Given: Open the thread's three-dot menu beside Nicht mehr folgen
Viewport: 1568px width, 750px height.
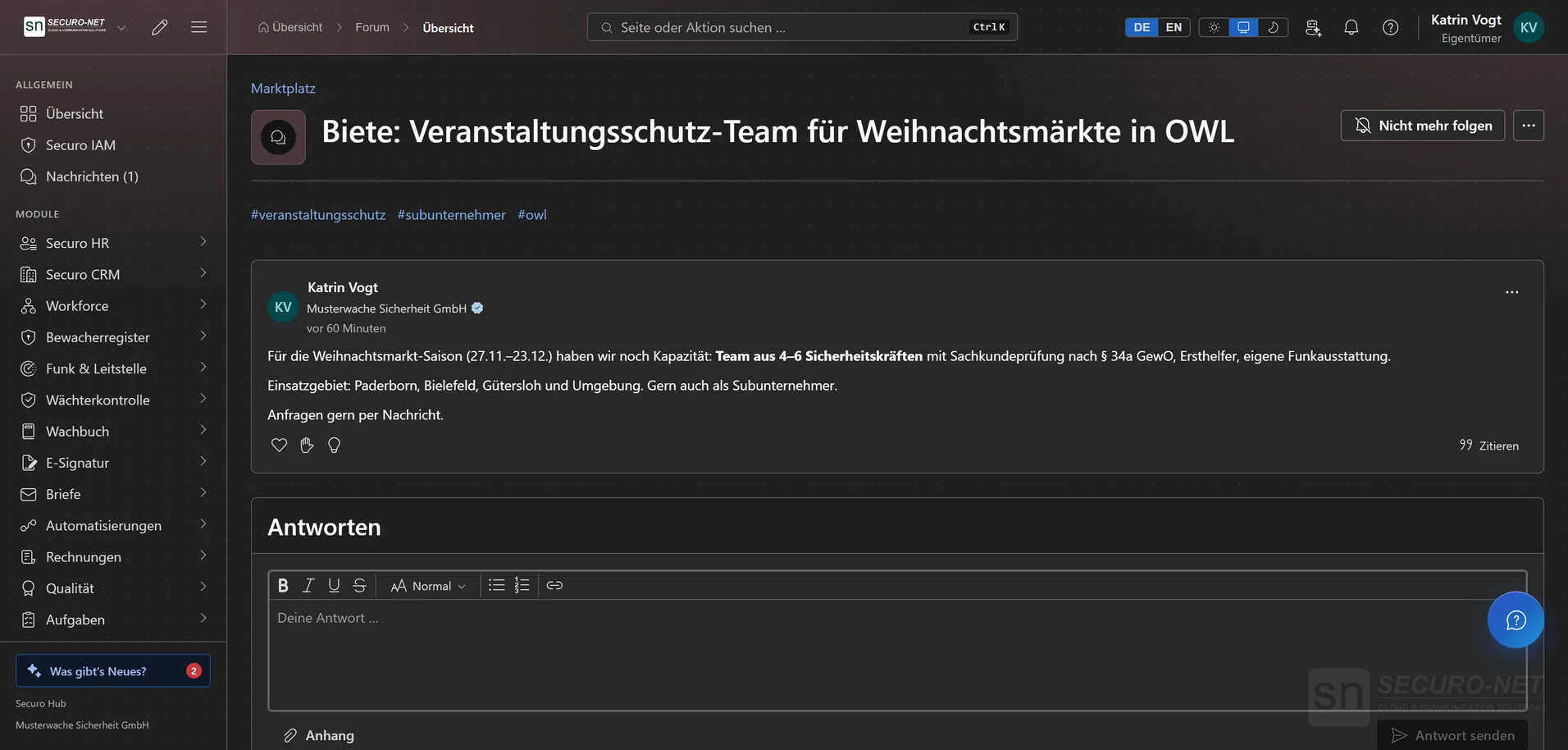Looking at the screenshot, I should coord(1529,126).
